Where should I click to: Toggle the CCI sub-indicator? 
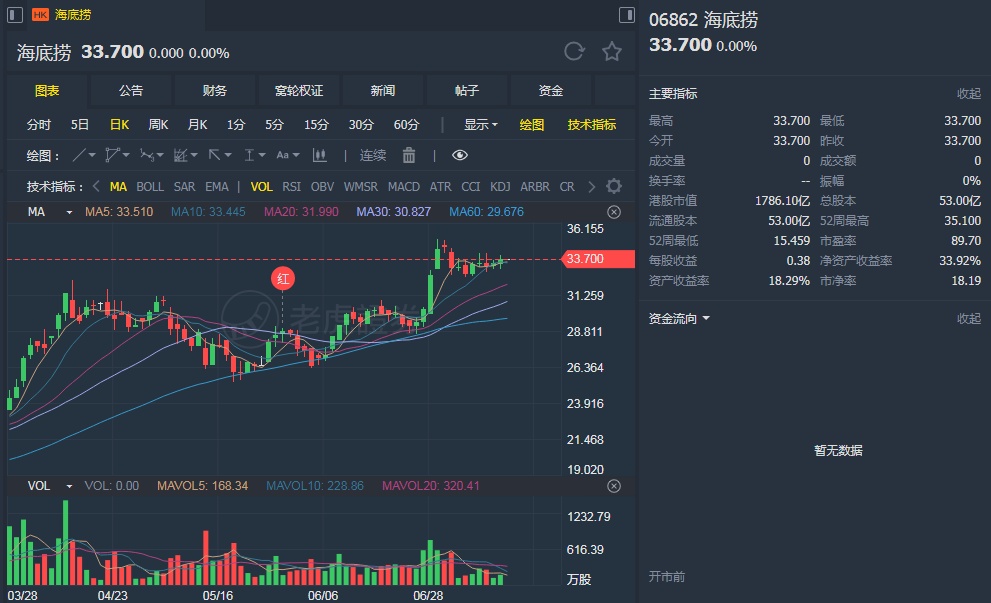(x=470, y=186)
